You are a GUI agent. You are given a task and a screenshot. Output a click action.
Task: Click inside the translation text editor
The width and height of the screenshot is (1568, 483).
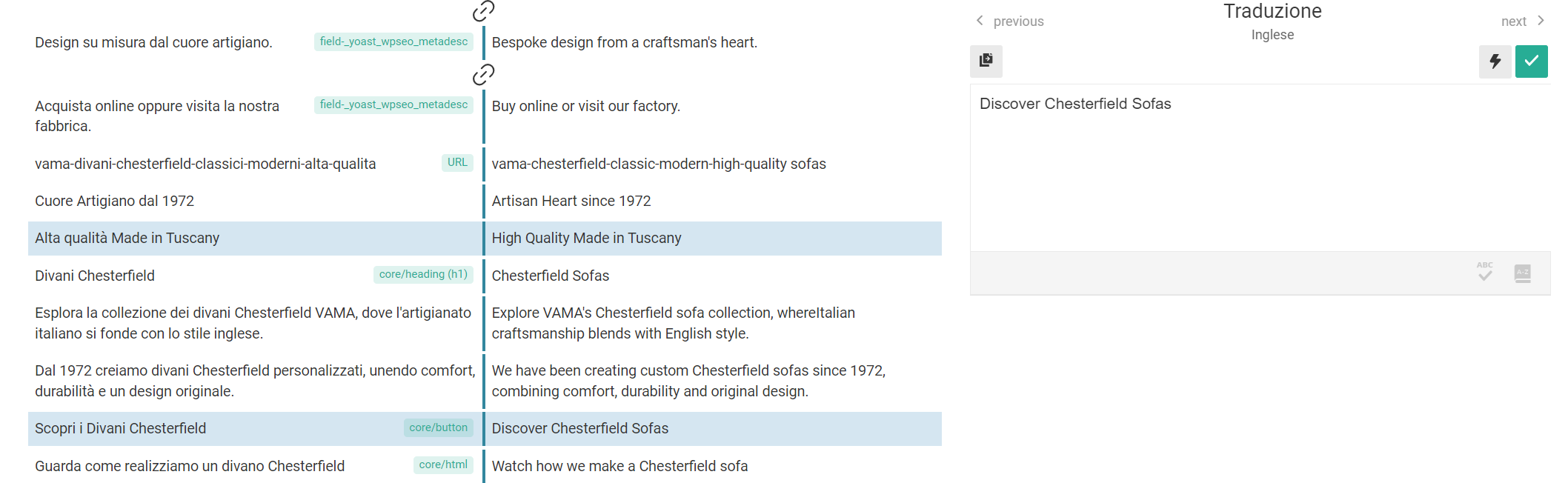click(1260, 167)
